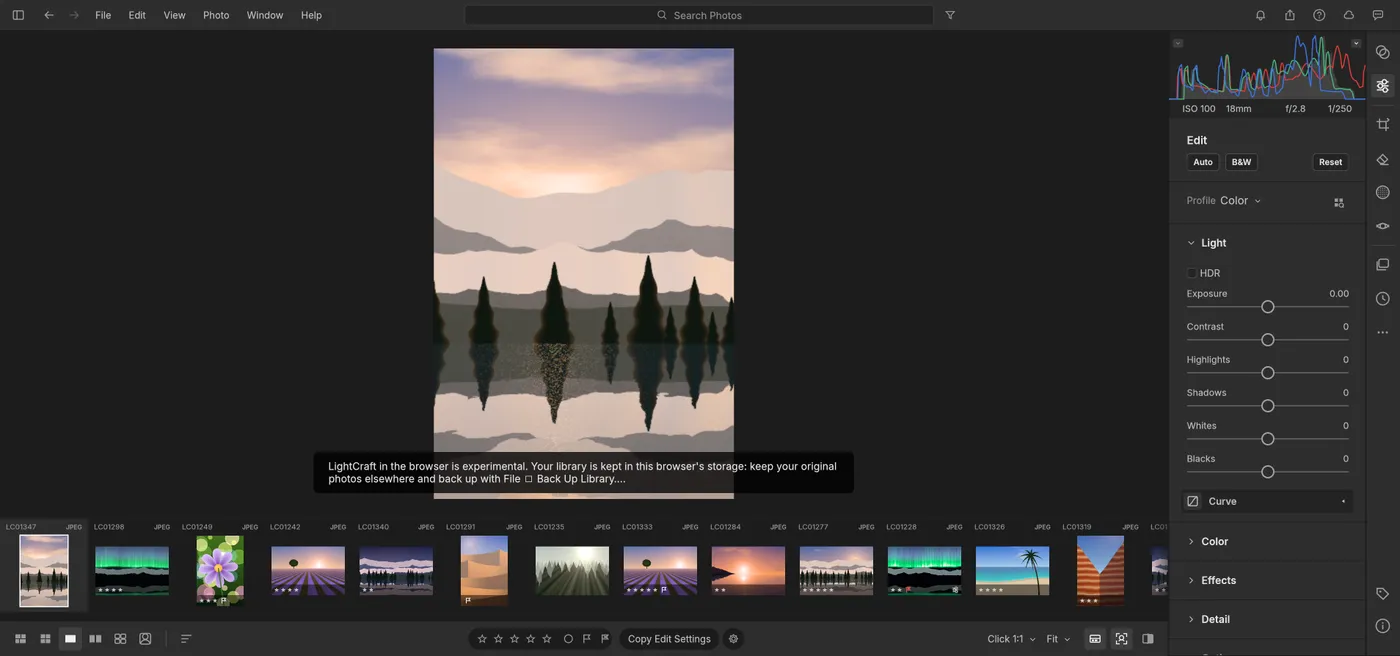Expand the Effects section
Image resolution: width=1400 pixels, height=656 pixels.
pyautogui.click(x=1191, y=581)
